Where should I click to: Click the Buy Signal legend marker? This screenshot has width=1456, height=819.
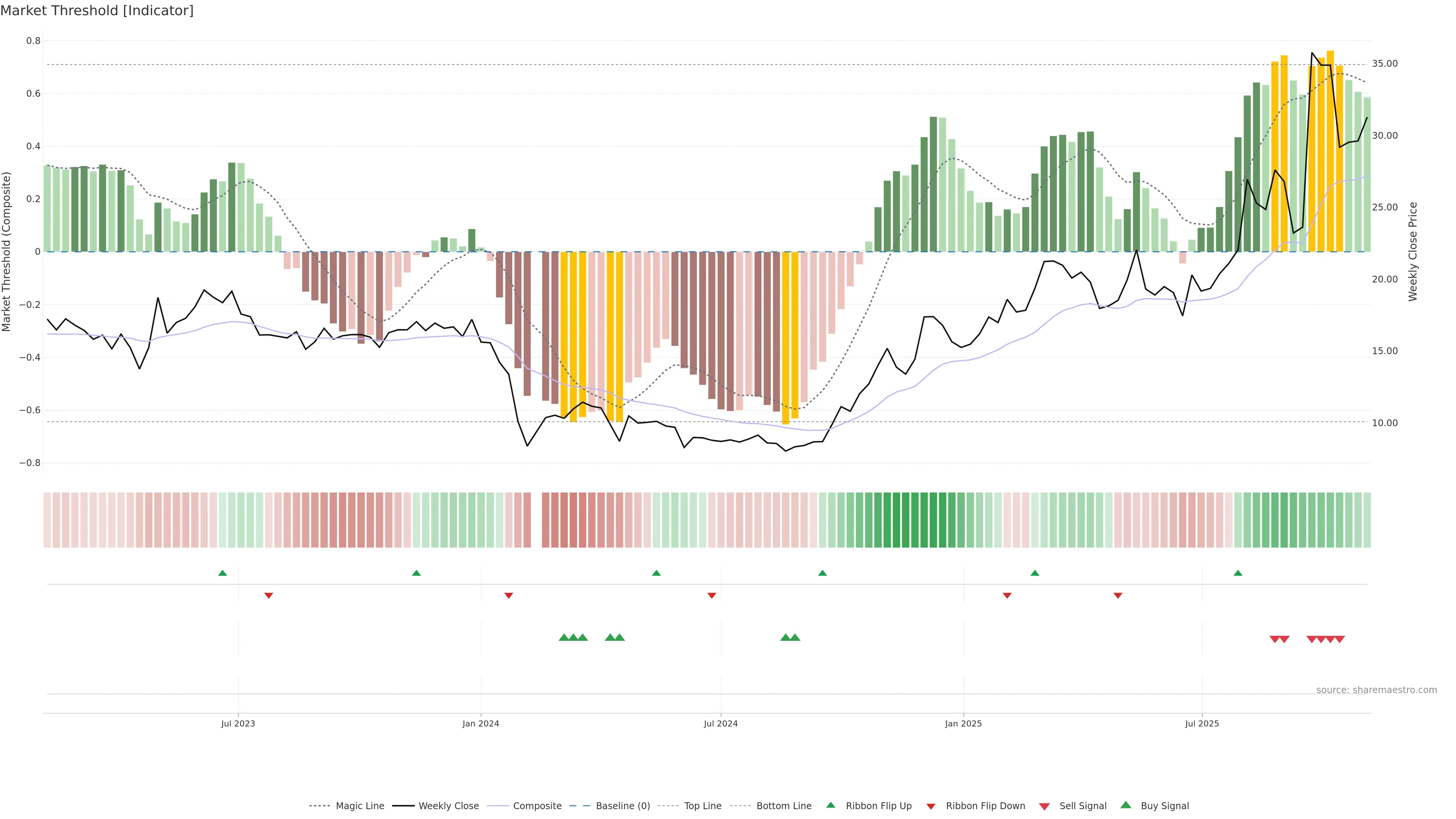pyautogui.click(x=1126, y=805)
